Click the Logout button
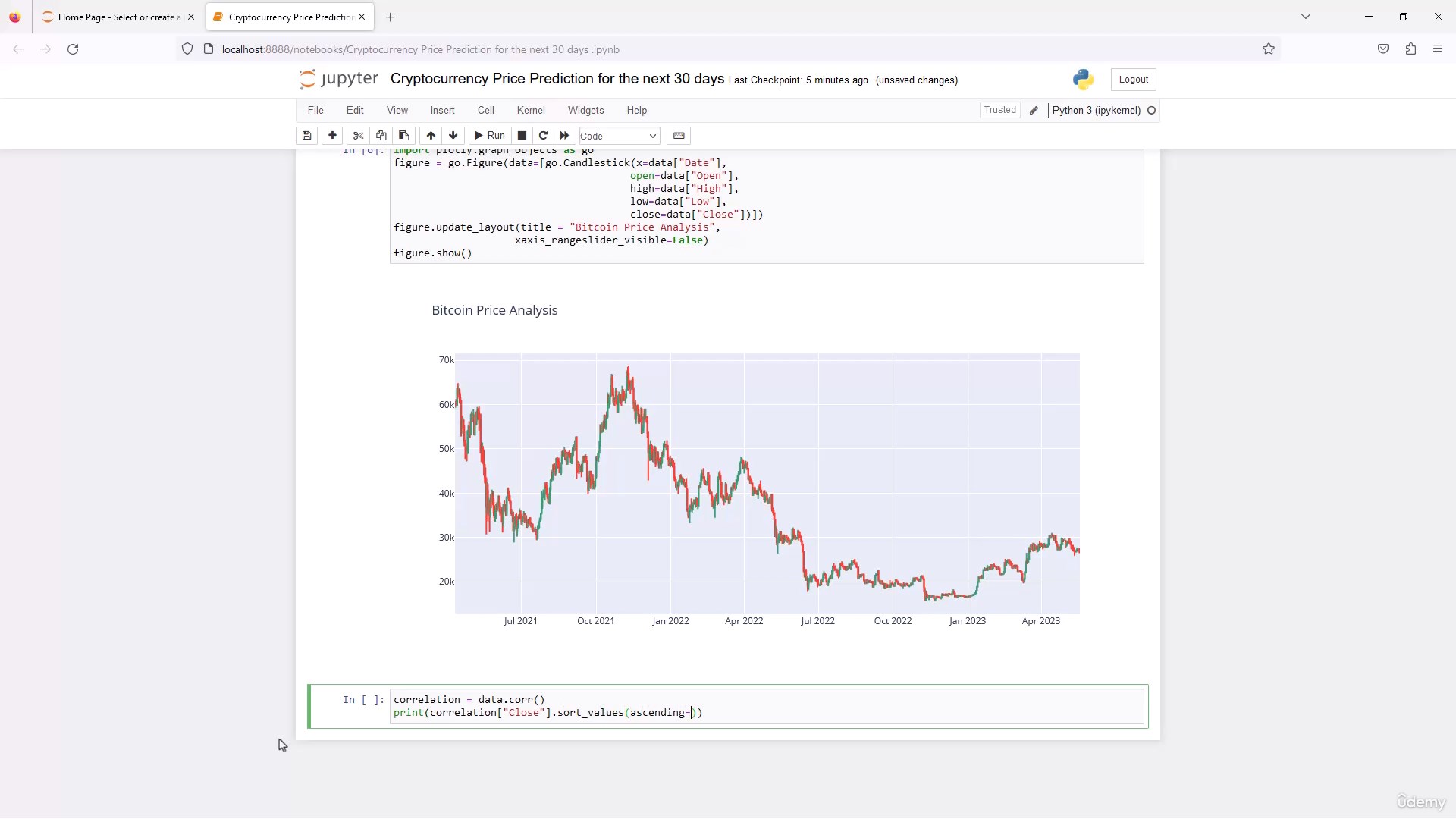This screenshot has height=819, width=1456. [1133, 80]
